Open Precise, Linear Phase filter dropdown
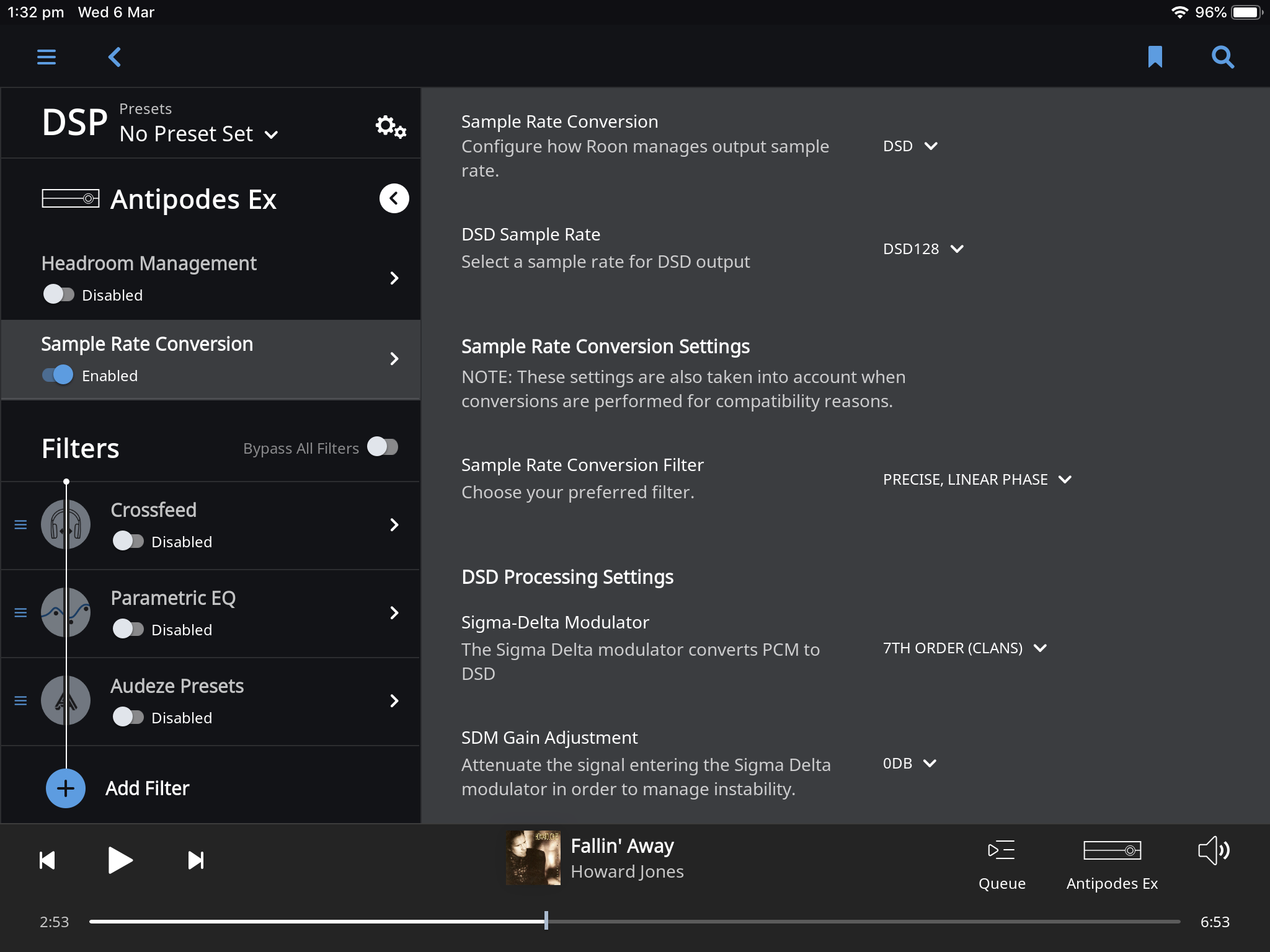Image resolution: width=1270 pixels, height=952 pixels. pyautogui.click(x=977, y=480)
